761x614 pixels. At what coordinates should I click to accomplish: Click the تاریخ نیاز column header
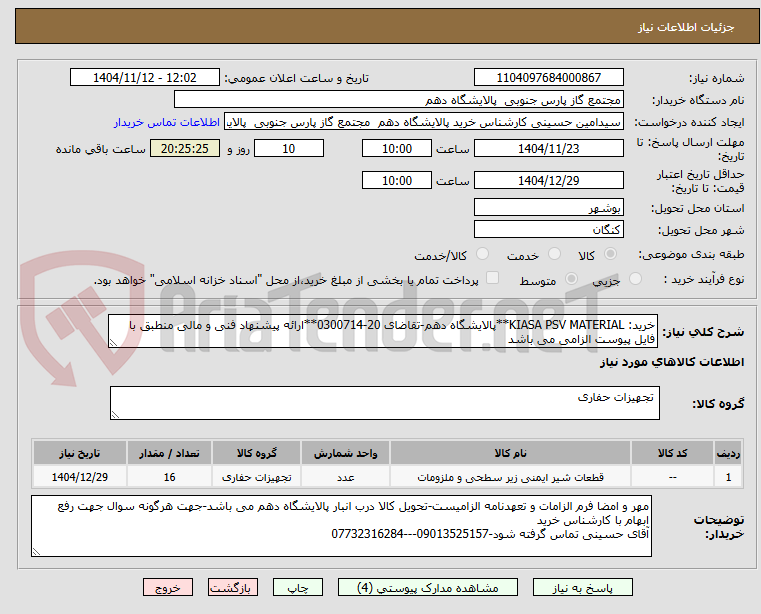[x=80, y=453]
